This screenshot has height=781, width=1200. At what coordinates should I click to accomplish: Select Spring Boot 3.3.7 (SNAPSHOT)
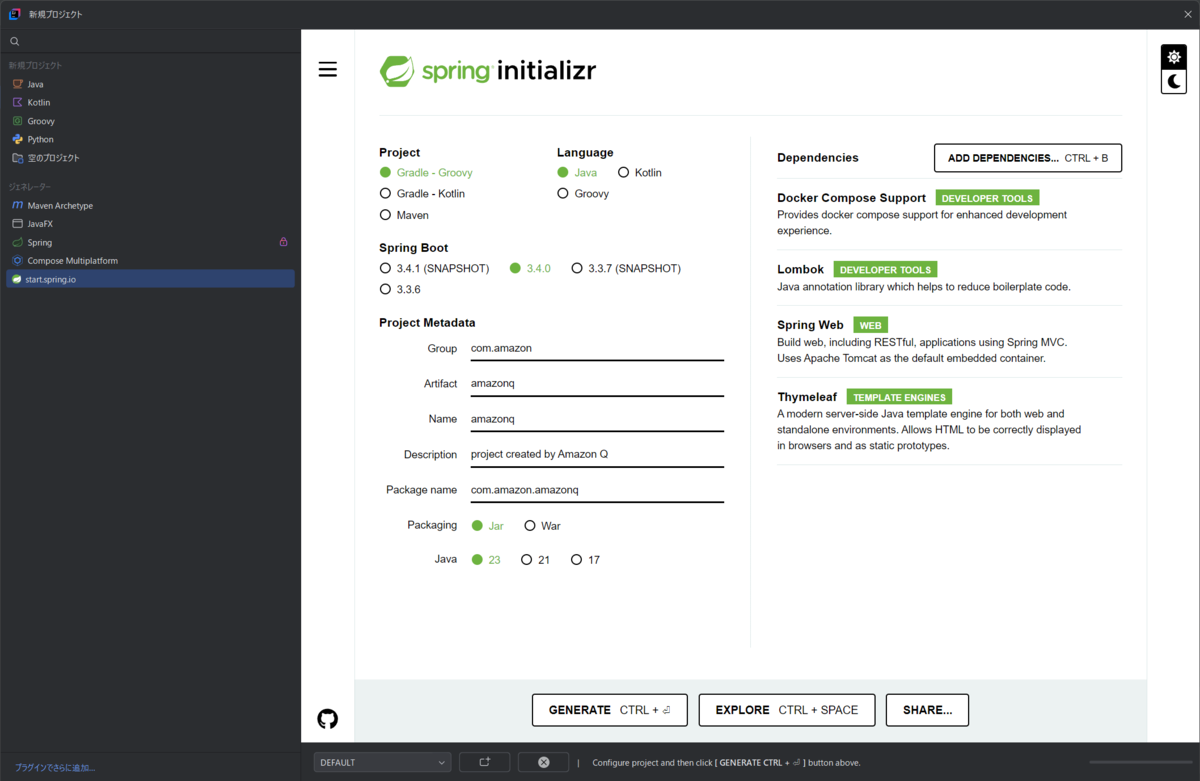626,268
